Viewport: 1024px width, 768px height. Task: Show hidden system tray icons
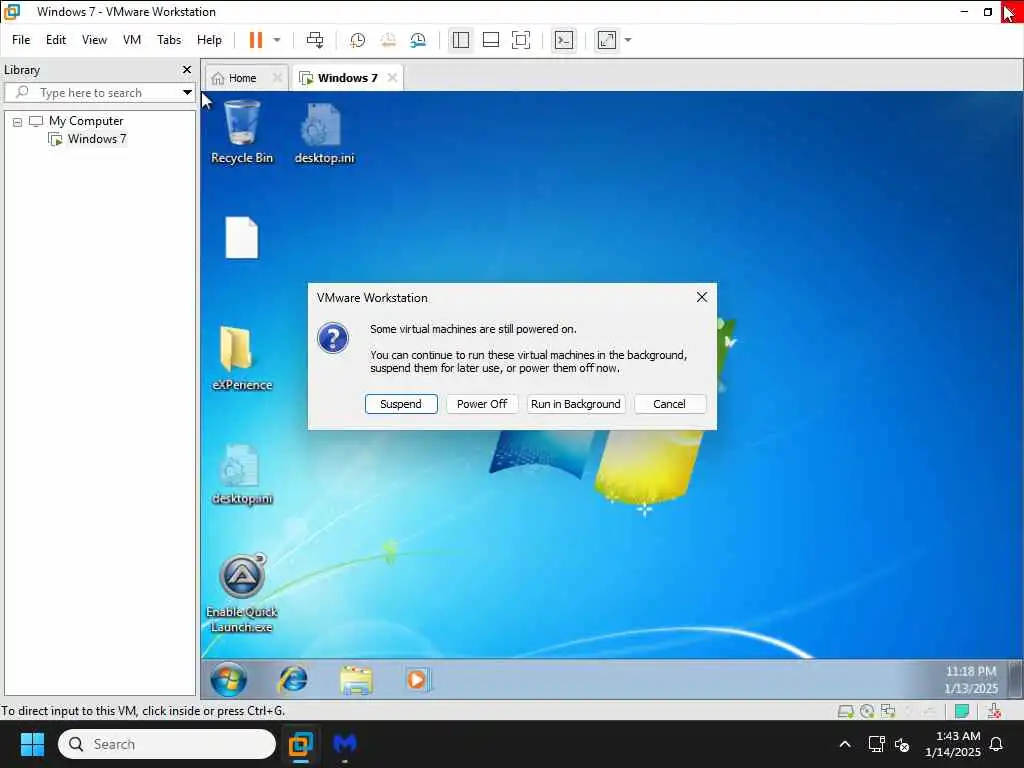(845, 744)
